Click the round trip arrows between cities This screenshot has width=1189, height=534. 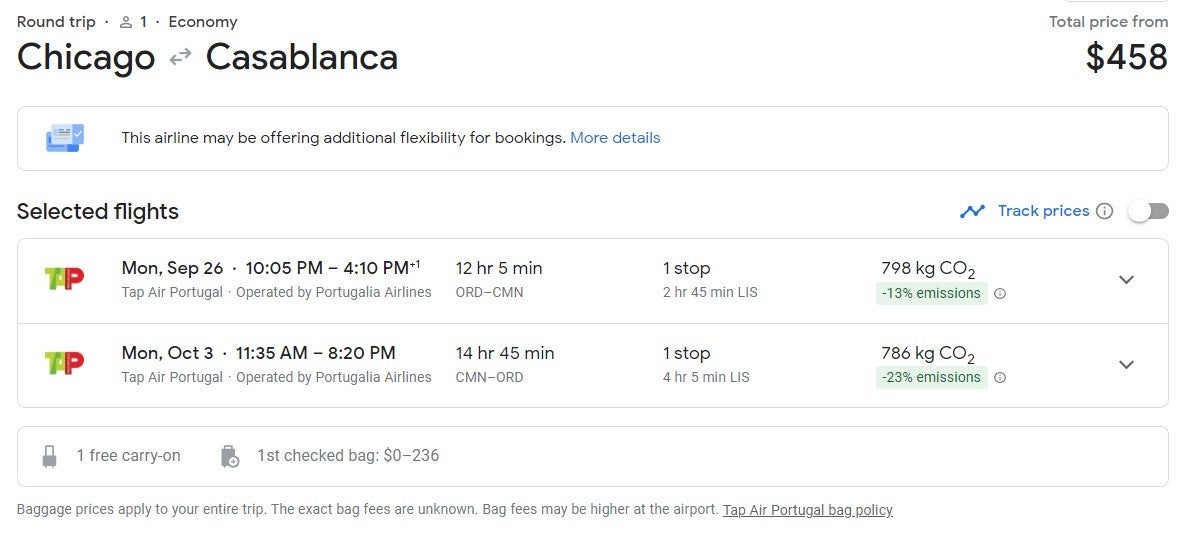(180, 57)
